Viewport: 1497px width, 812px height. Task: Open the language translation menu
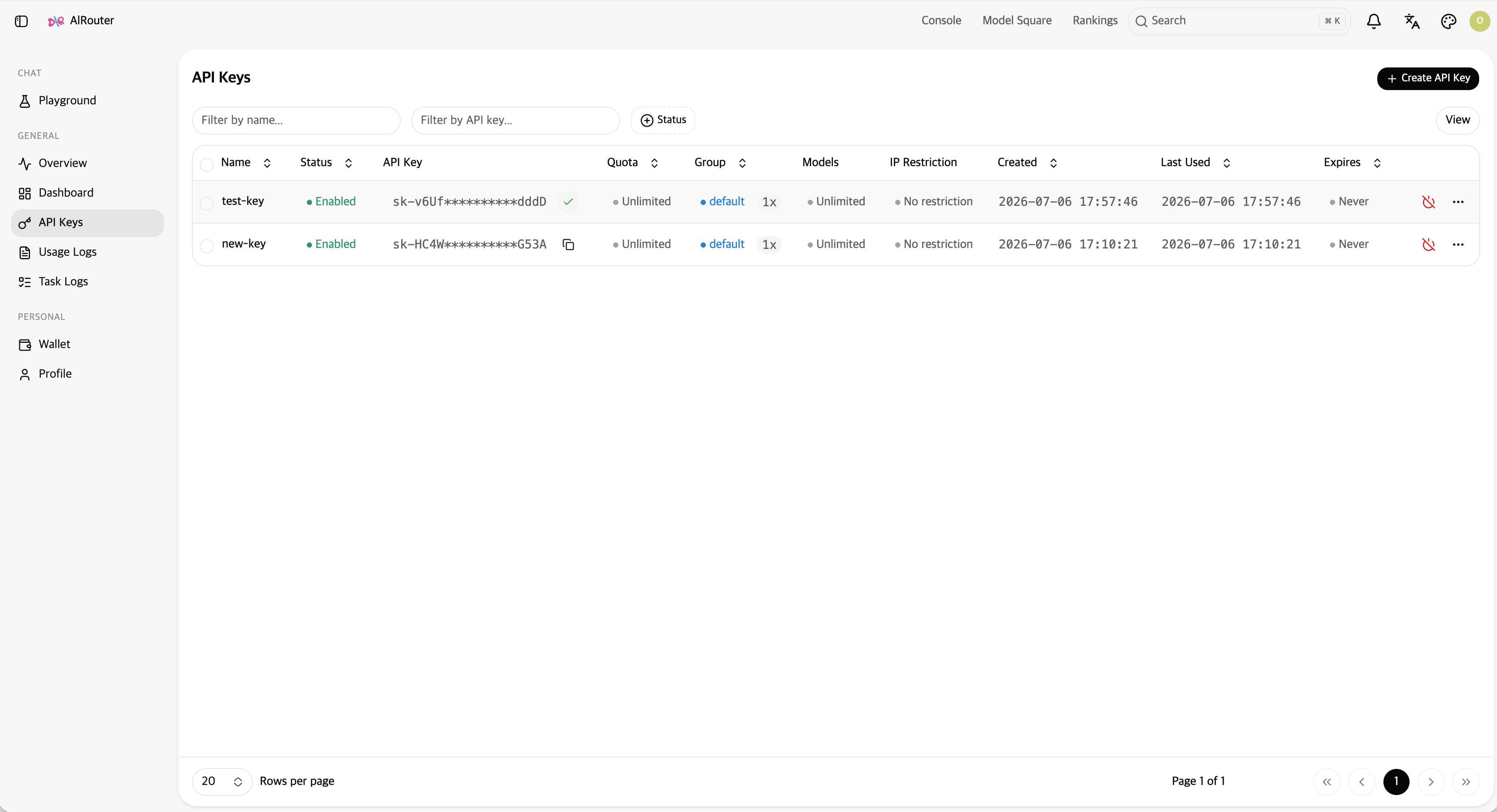1412,21
